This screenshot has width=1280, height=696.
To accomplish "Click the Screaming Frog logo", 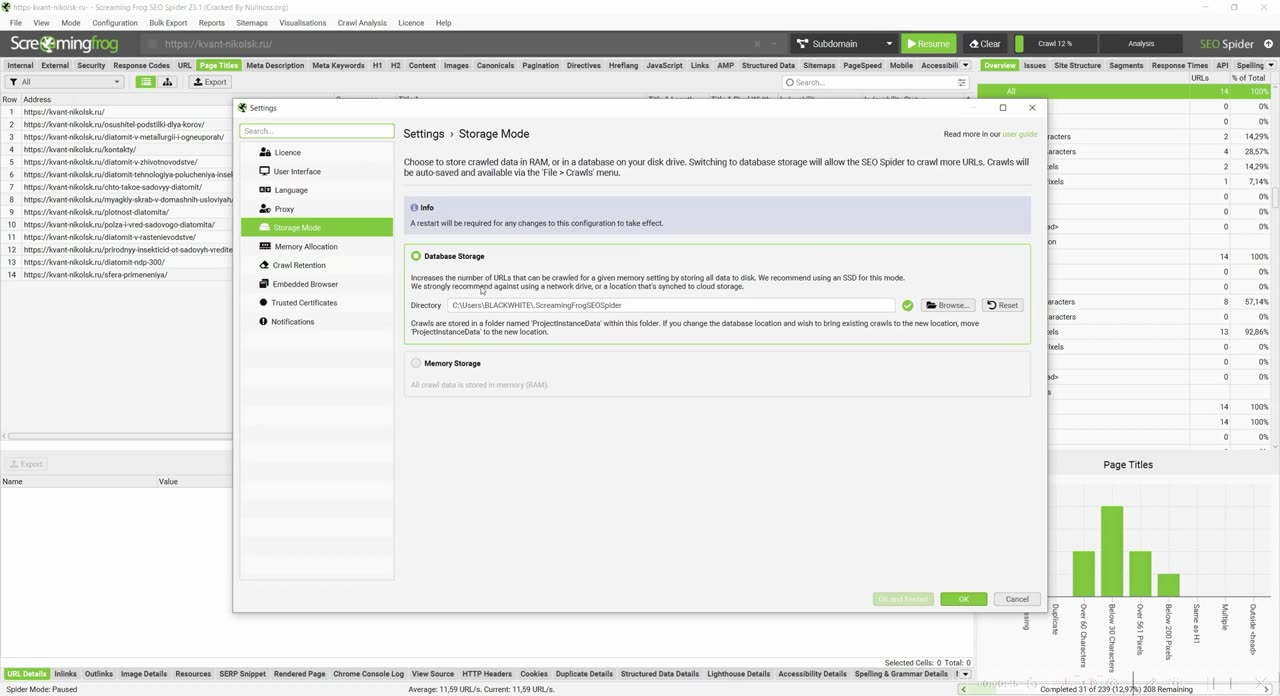I will (x=64, y=44).
